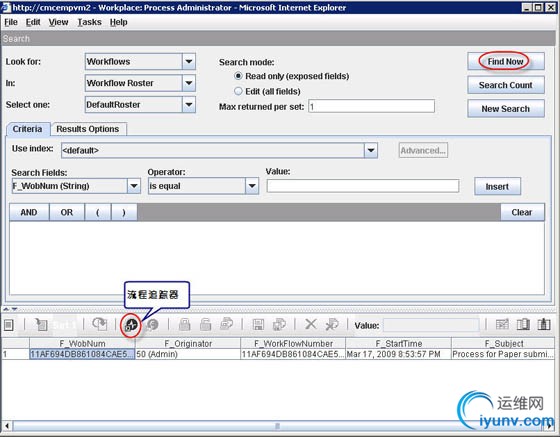Click the empty criteria expression area
The width and height of the screenshot is (560, 437).
point(277,258)
